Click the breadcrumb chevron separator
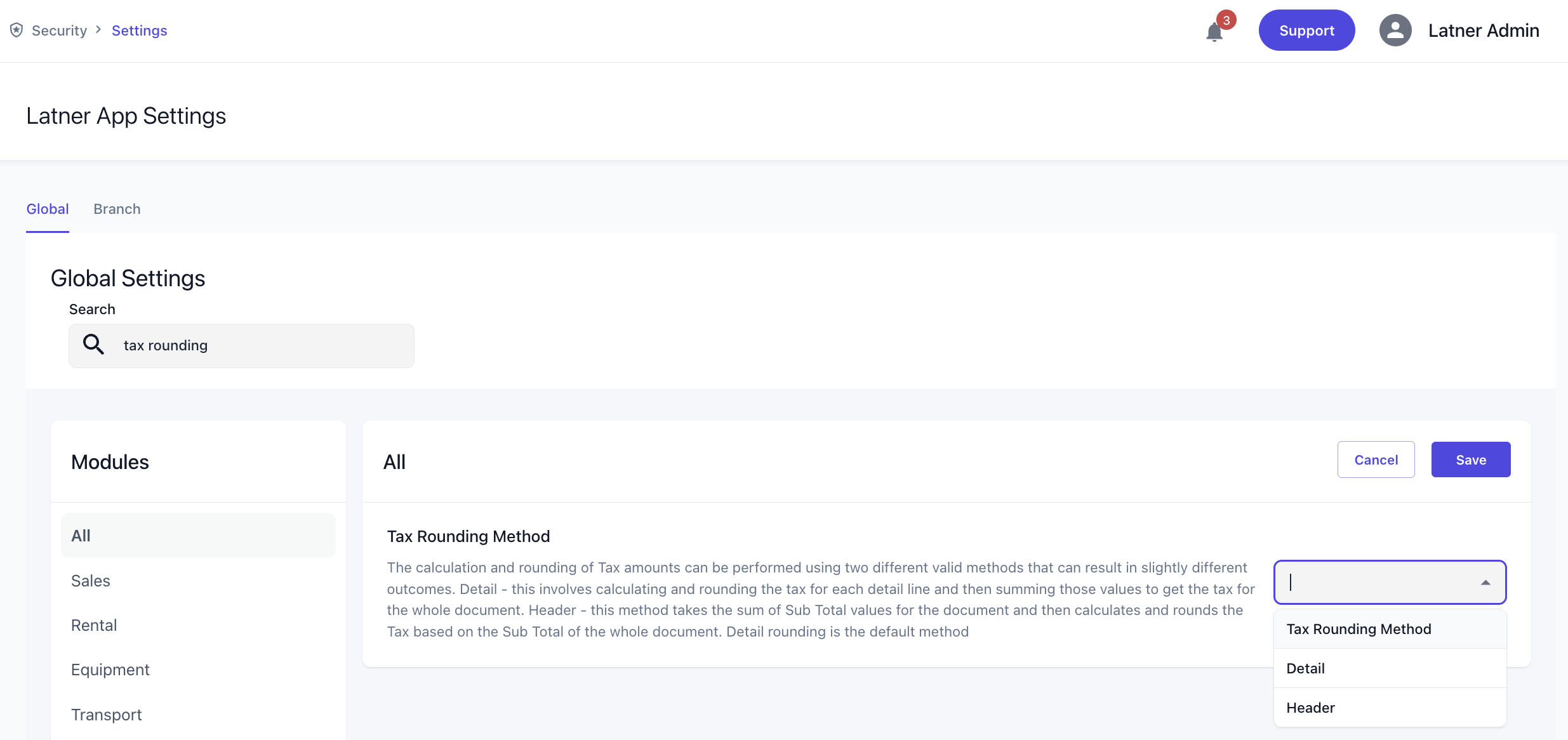 tap(98, 30)
